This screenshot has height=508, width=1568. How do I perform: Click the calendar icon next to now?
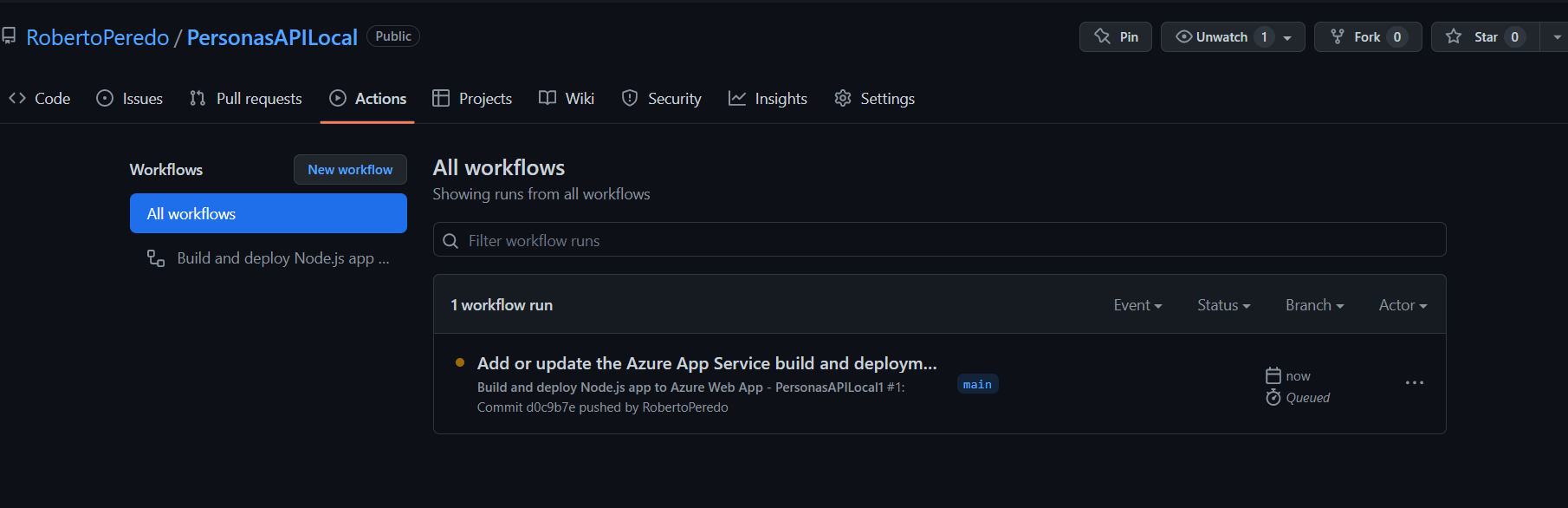(1273, 375)
